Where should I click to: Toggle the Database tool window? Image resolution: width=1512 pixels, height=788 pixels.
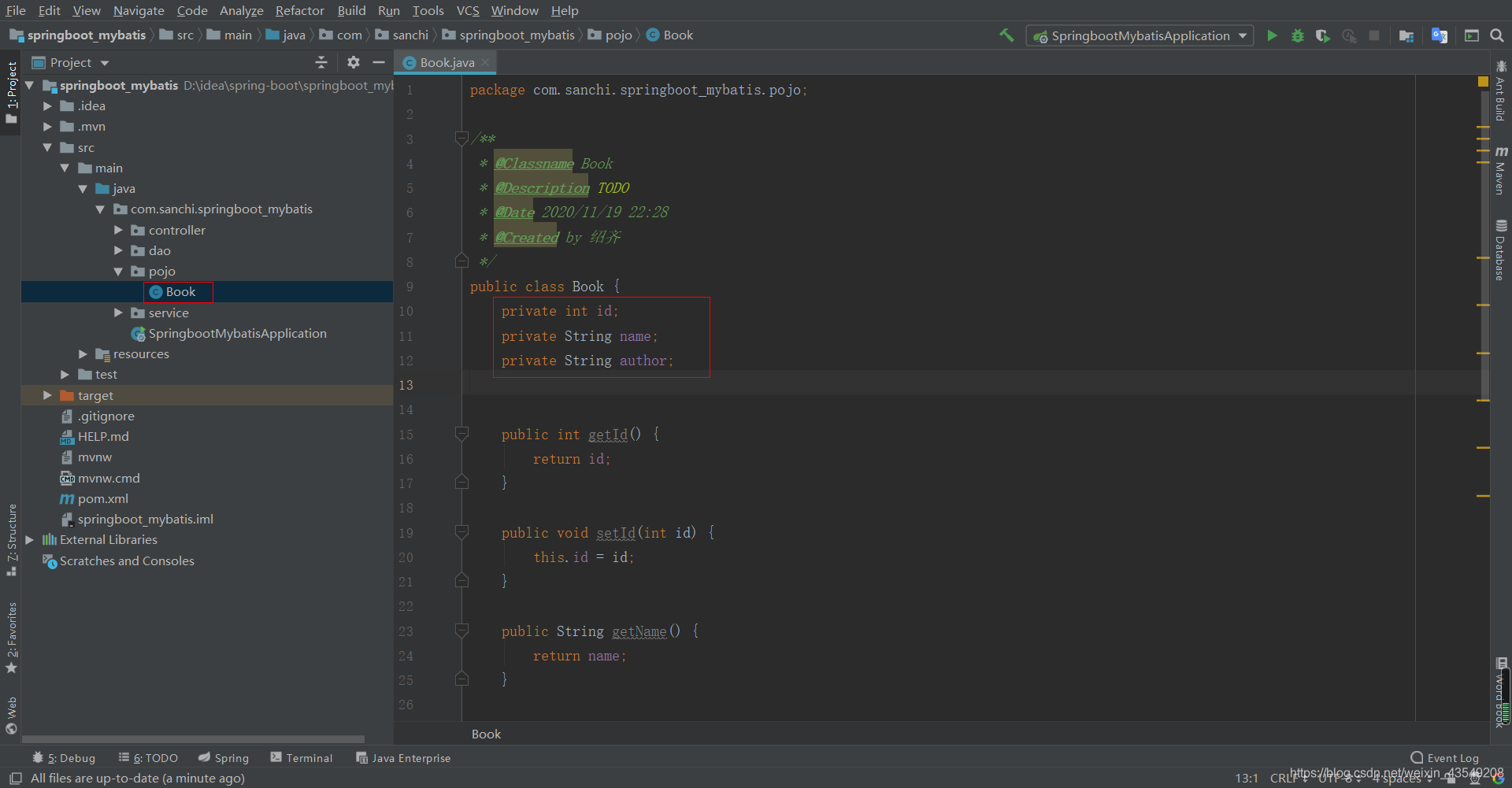(x=1501, y=250)
